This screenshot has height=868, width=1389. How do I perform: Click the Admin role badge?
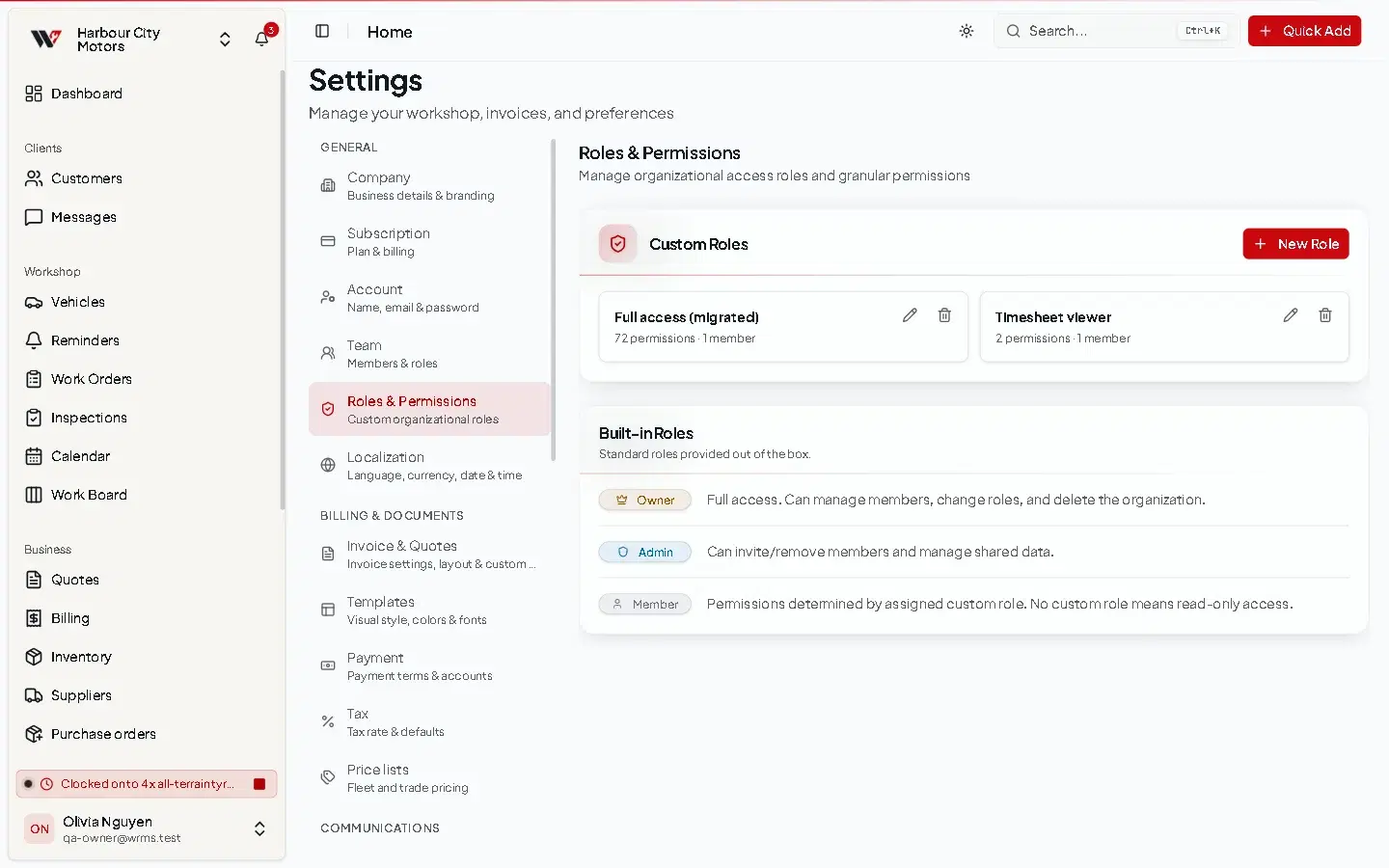click(x=645, y=552)
